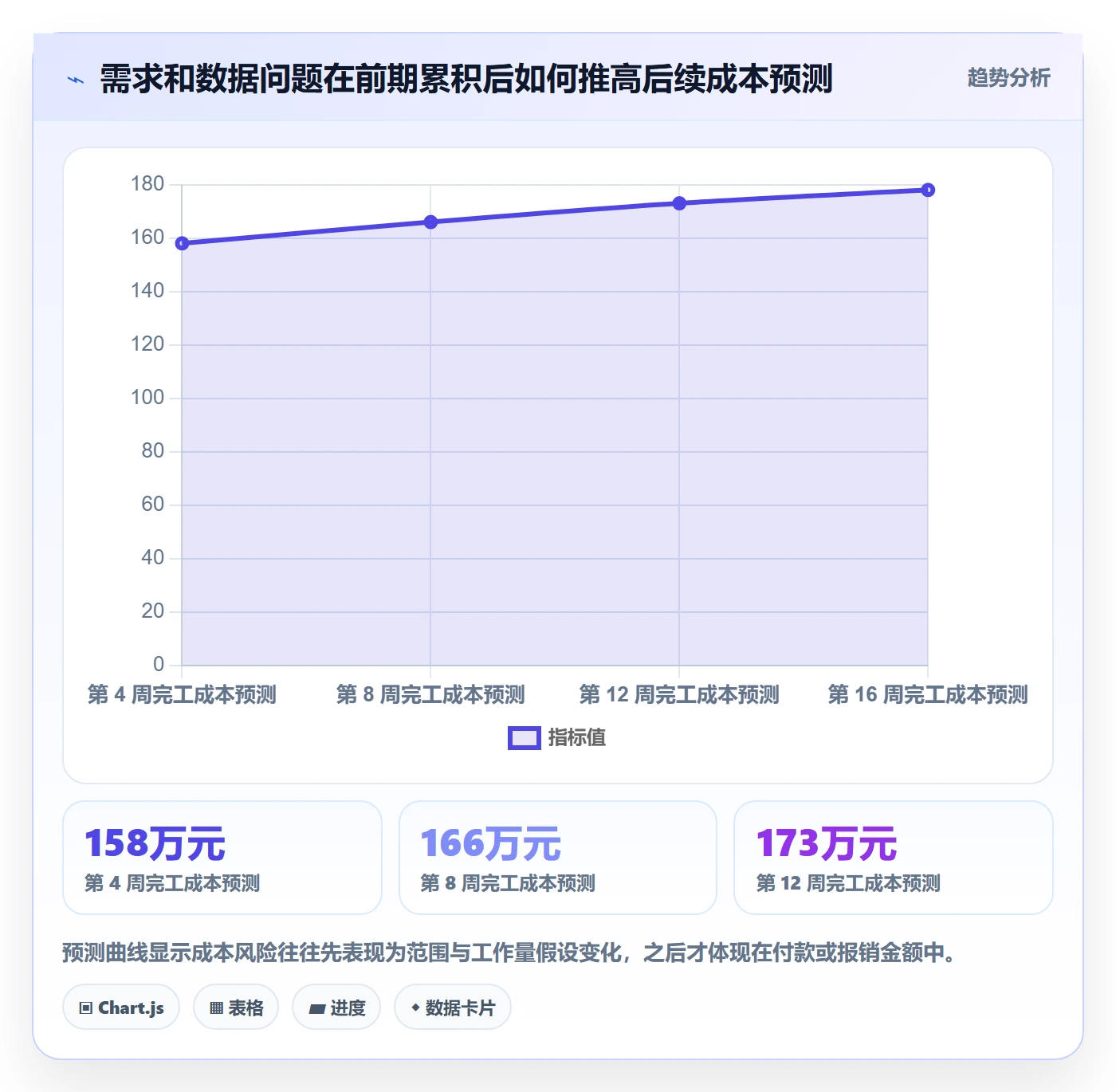Viewport: 1116px width, 1092px height.
Task: Click the 趋势分析 label in the header
Action: pyautogui.click(x=1008, y=77)
